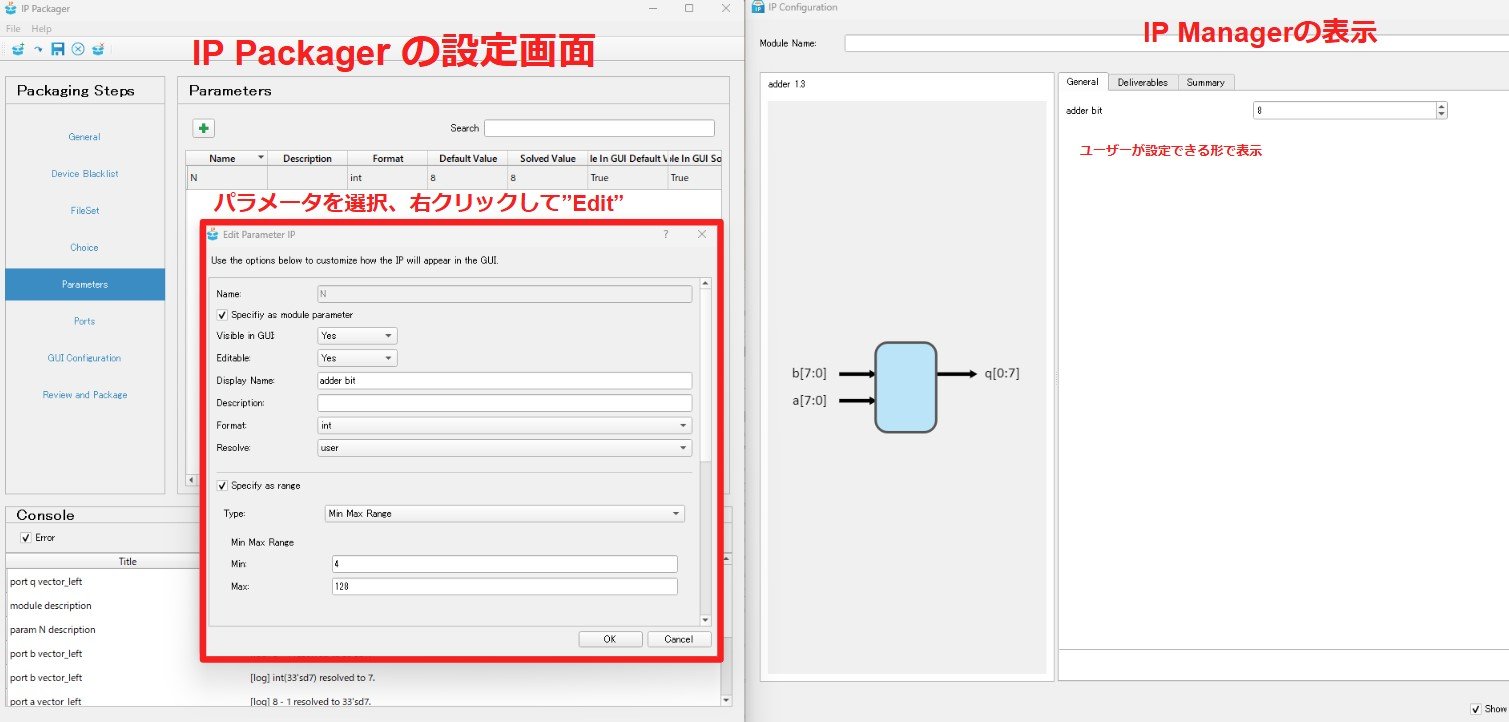Screen dimensions: 1509x722
Task: Click the IP Packager title bar app icon
Action: pyautogui.click(x=11, y=8)
